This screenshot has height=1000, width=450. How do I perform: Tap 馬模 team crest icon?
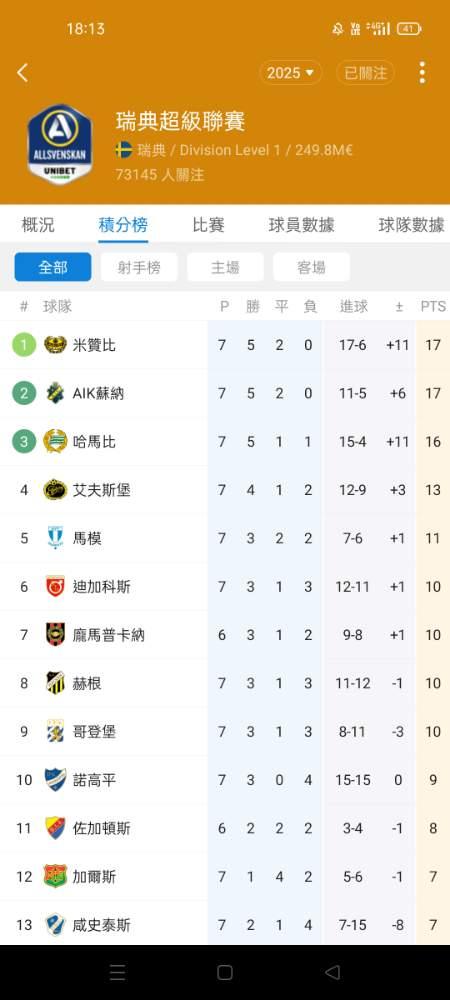[55, 538]
